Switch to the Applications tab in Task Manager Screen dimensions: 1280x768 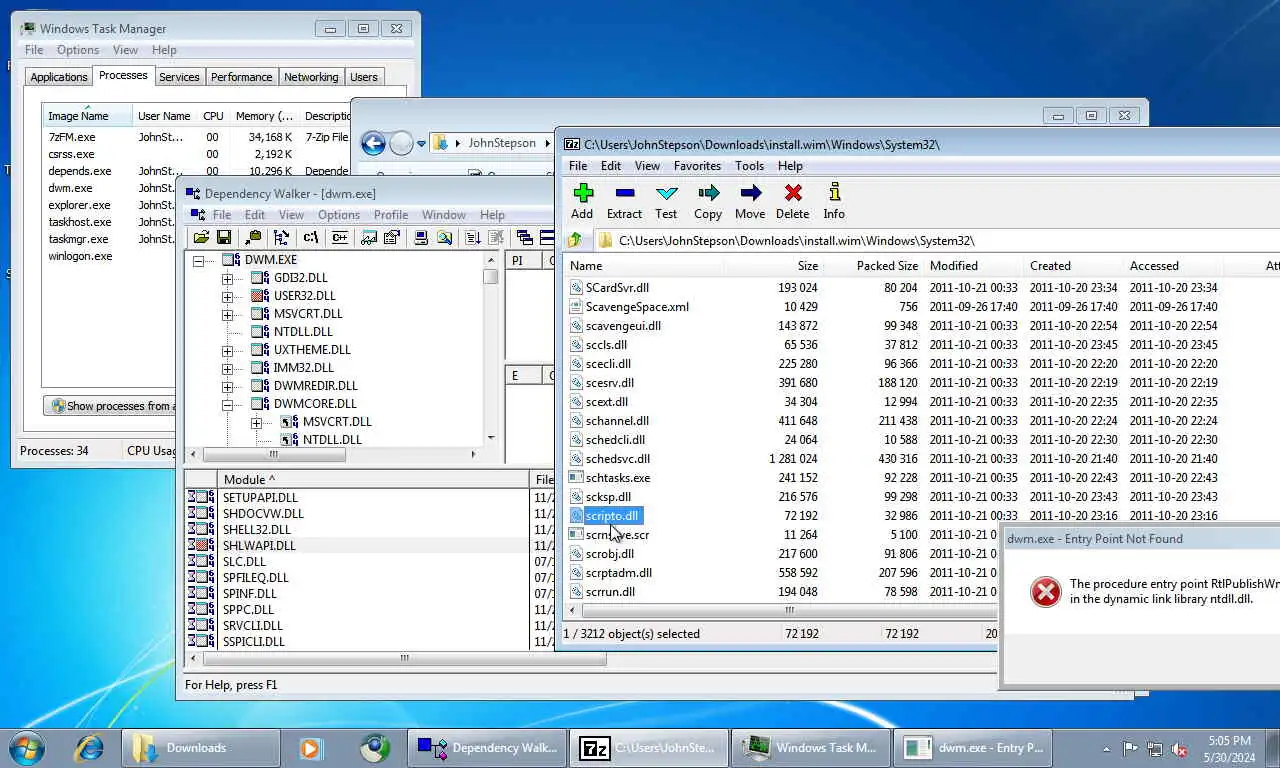point(59,77)
